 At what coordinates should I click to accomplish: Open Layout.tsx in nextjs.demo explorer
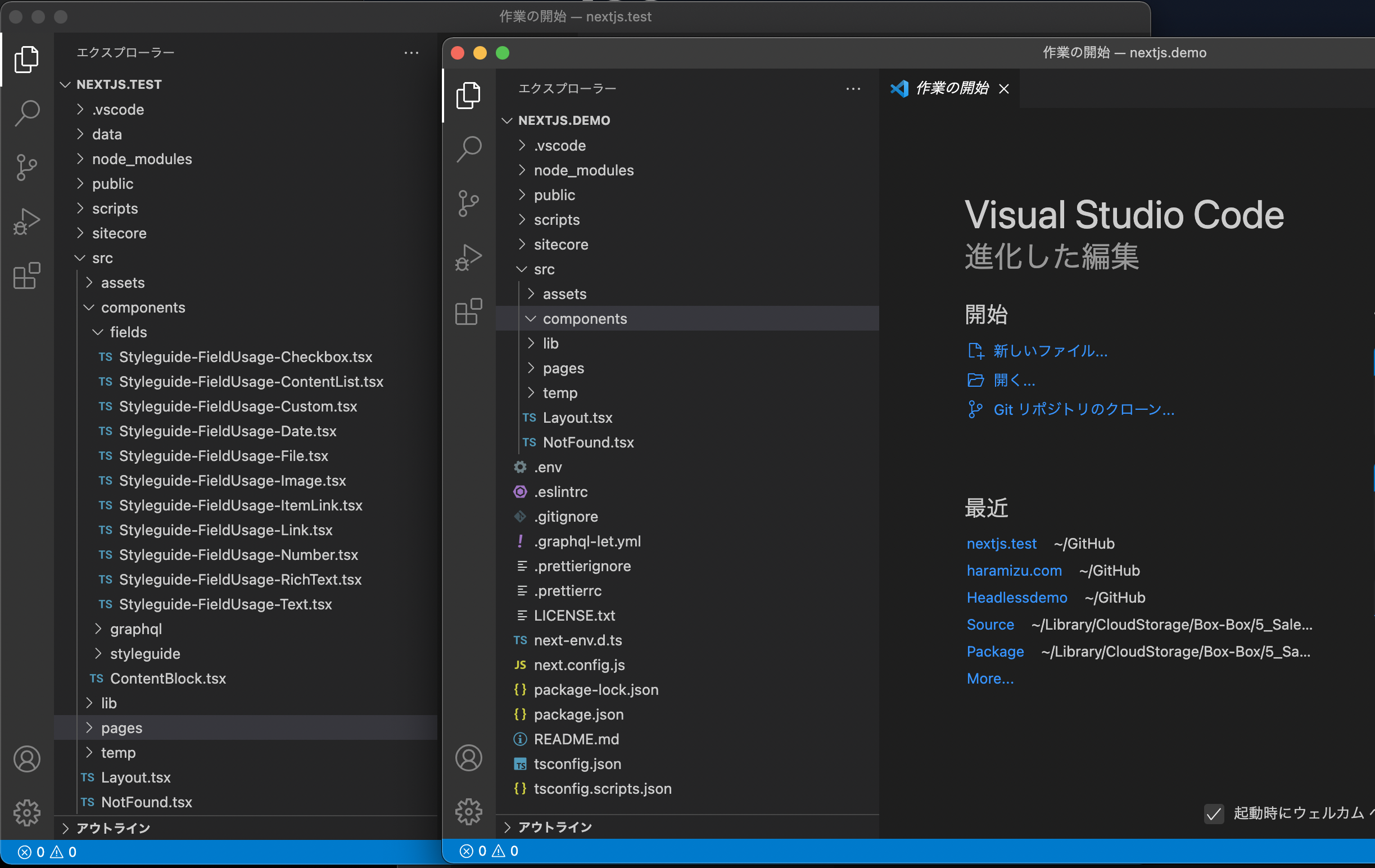687,418
